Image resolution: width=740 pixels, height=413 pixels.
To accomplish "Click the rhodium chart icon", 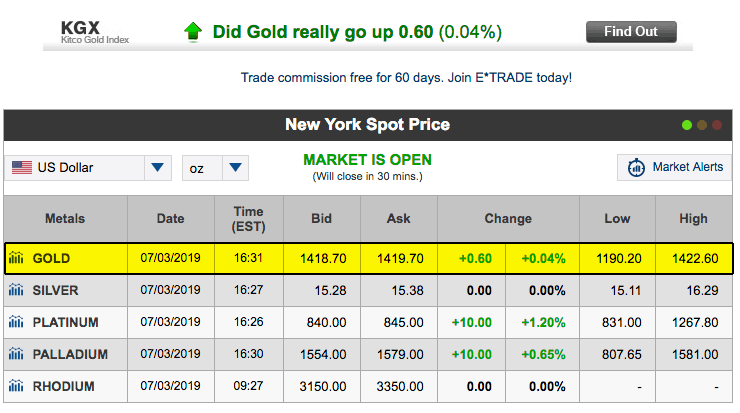I will (16, 387).
